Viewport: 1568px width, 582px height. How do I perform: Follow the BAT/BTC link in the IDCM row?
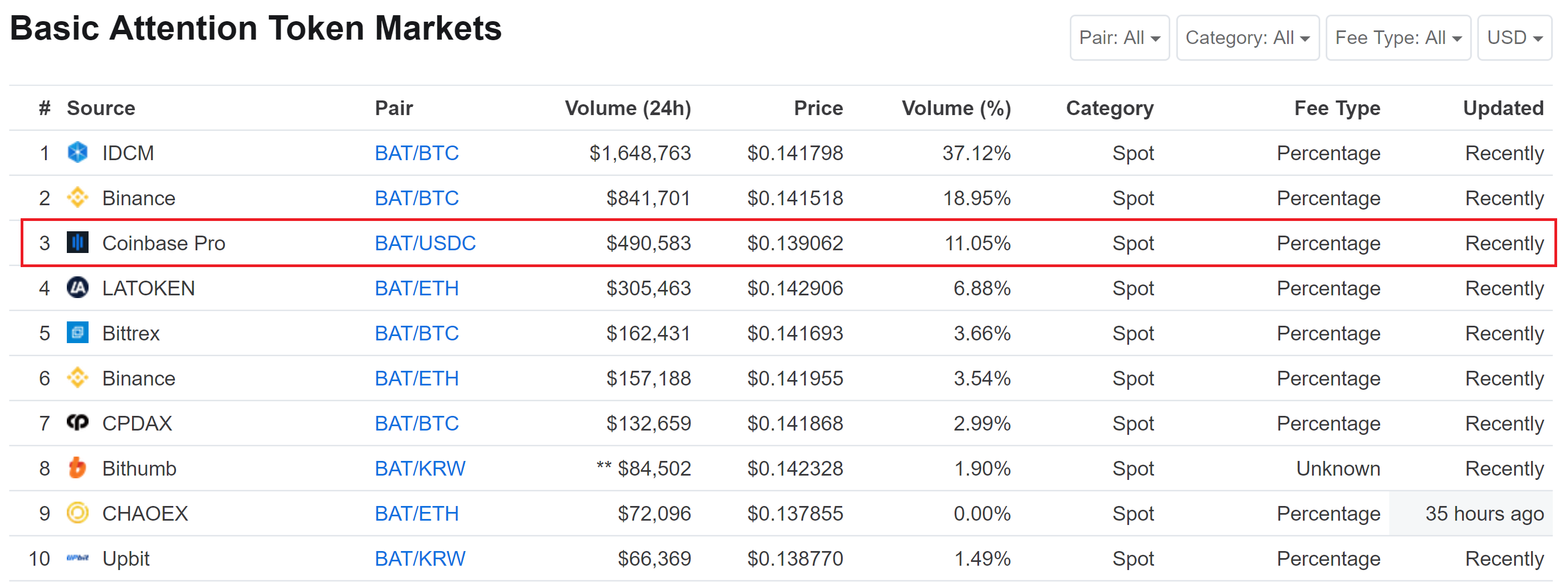(x=416, y=153)
